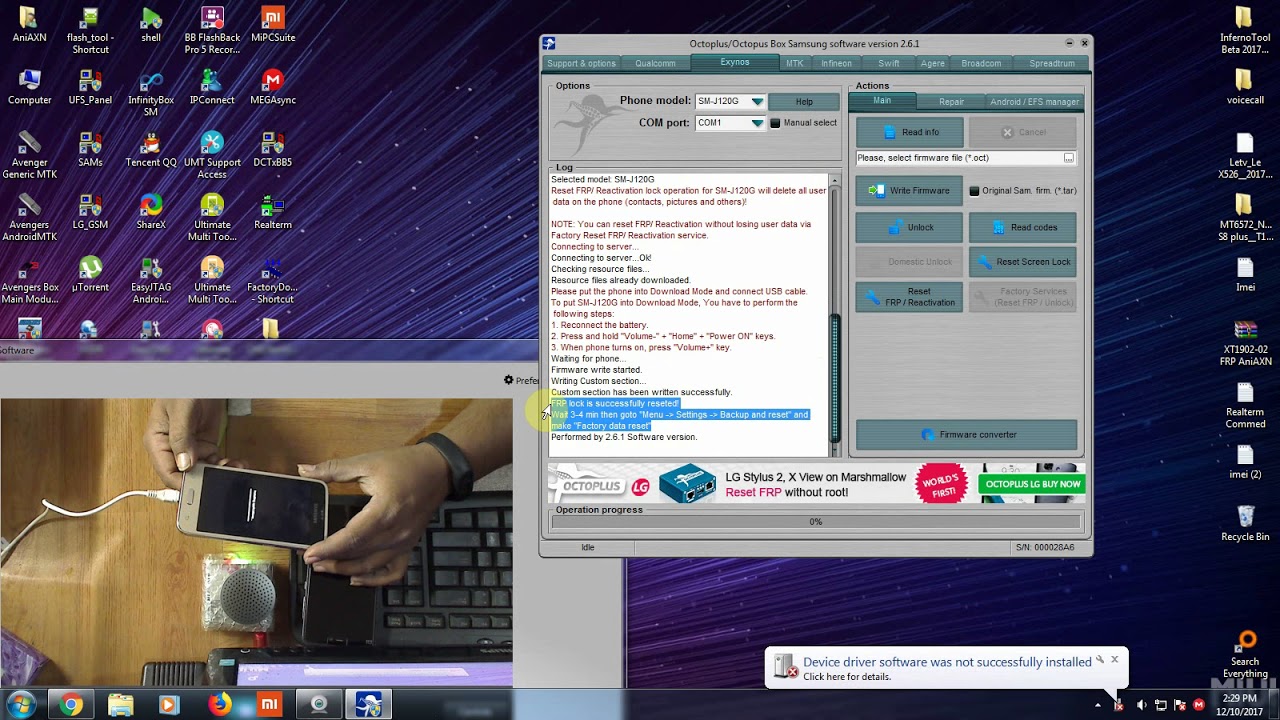This screenshot has width=1280, height=720.
Task: Launch MEGAsync from the desktop
Action: (x=273, y=88)
